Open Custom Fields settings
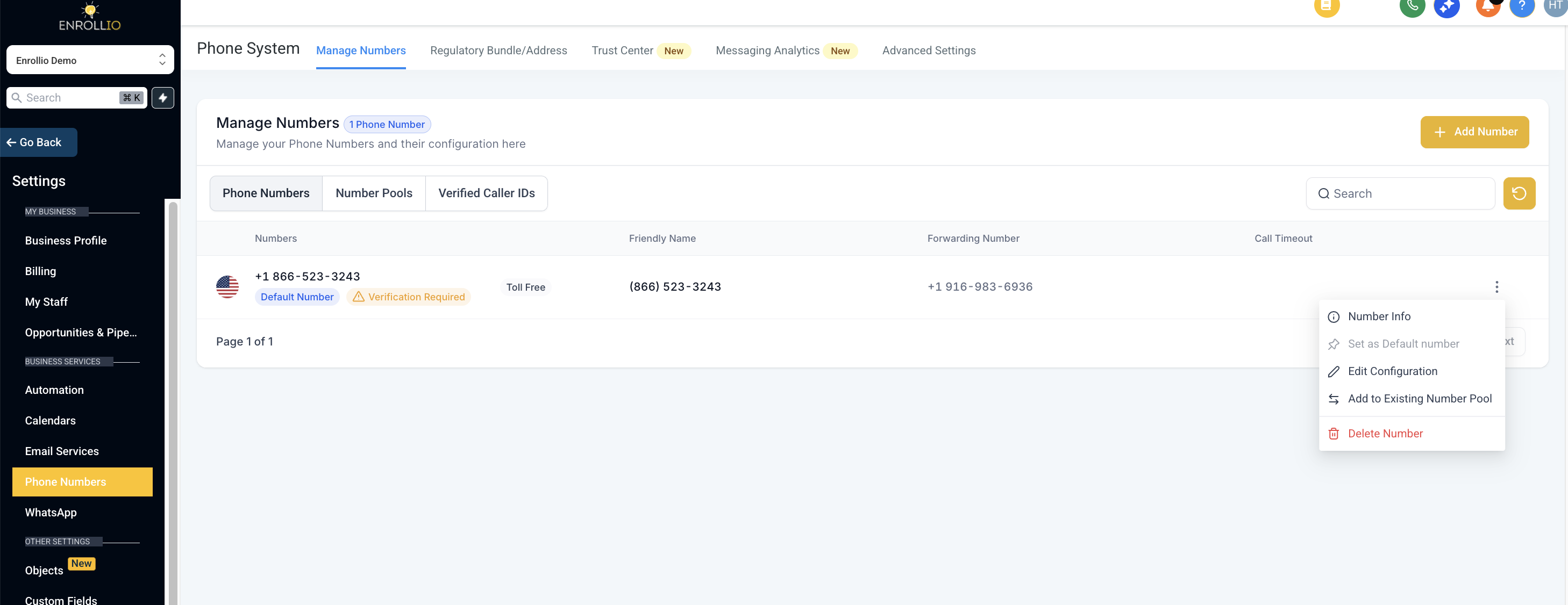Screen dimensions: 1568x605 [x=61, y=600]
